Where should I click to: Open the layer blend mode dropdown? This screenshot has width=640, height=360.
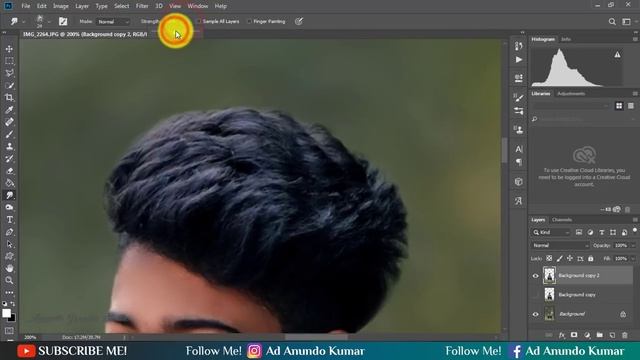(x=560, y=245)
